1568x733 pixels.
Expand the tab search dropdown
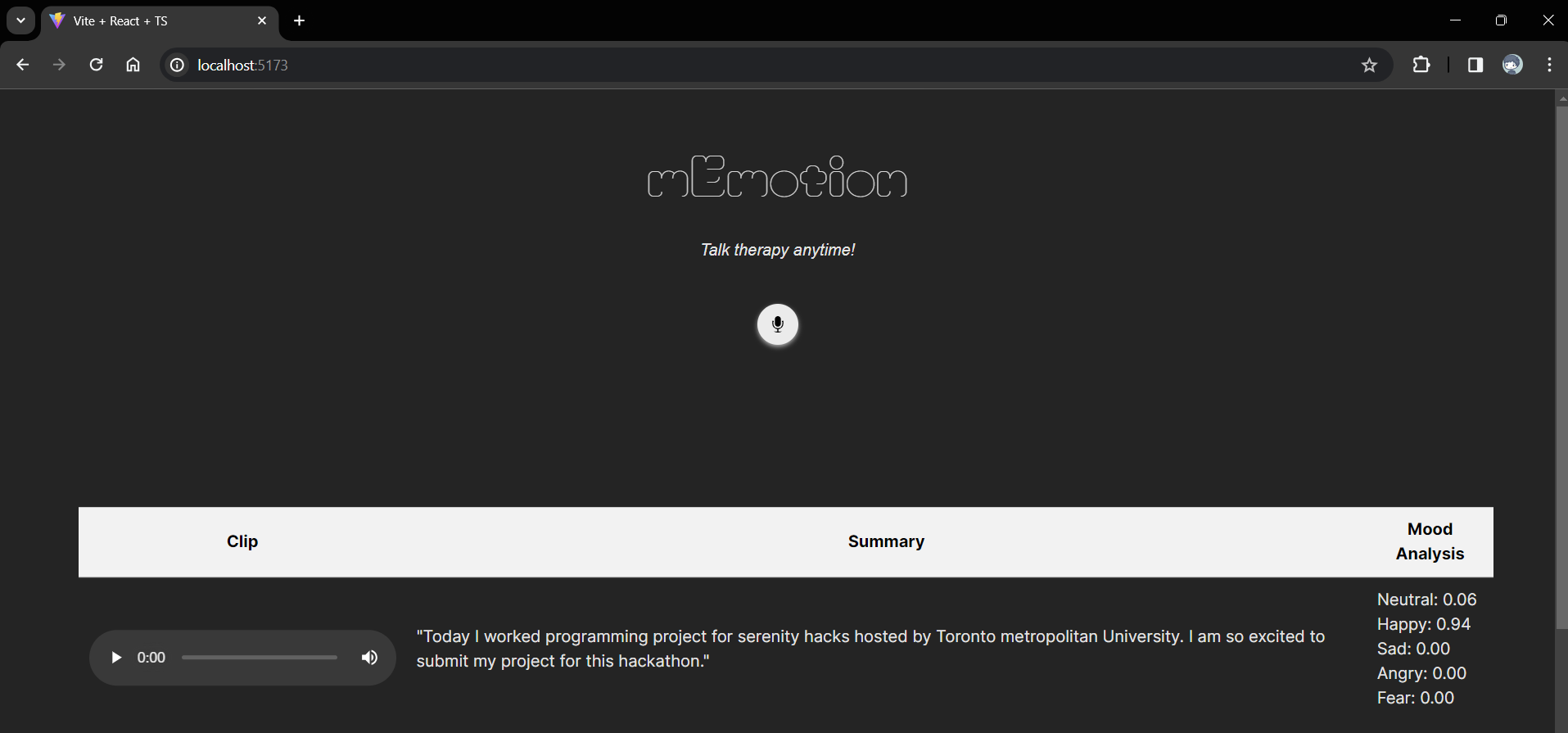coord(20,20)
